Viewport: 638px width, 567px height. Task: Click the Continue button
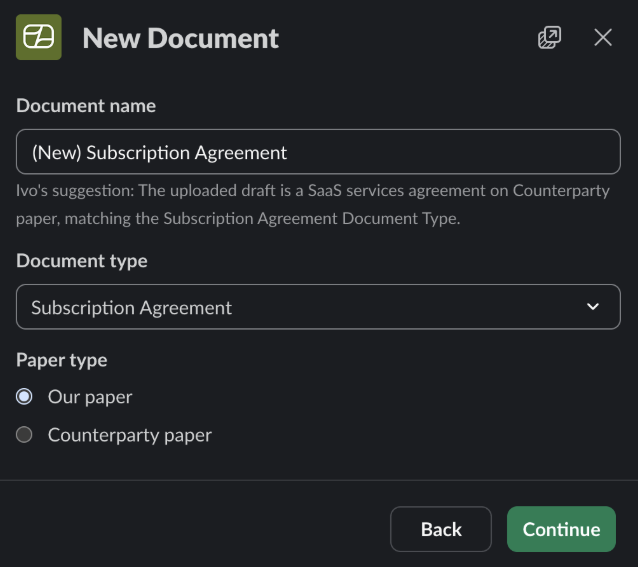click(561, 529)
